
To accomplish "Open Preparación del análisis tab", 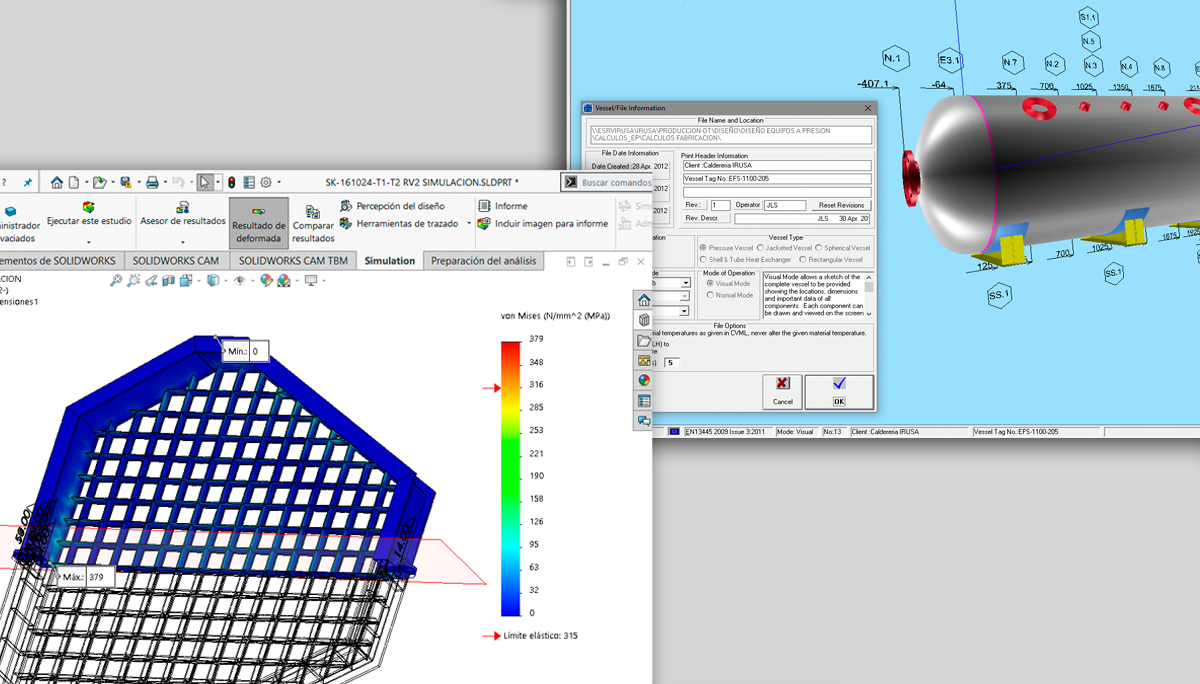I will point(484,261).
